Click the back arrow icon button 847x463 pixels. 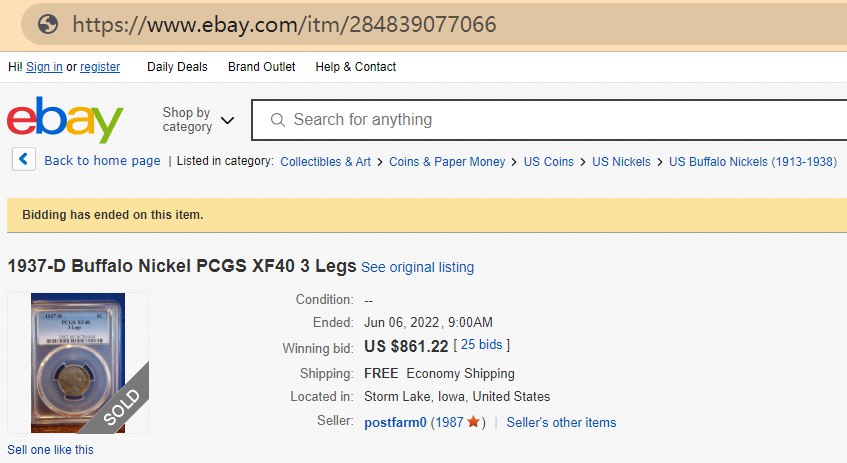click(23, 160)
